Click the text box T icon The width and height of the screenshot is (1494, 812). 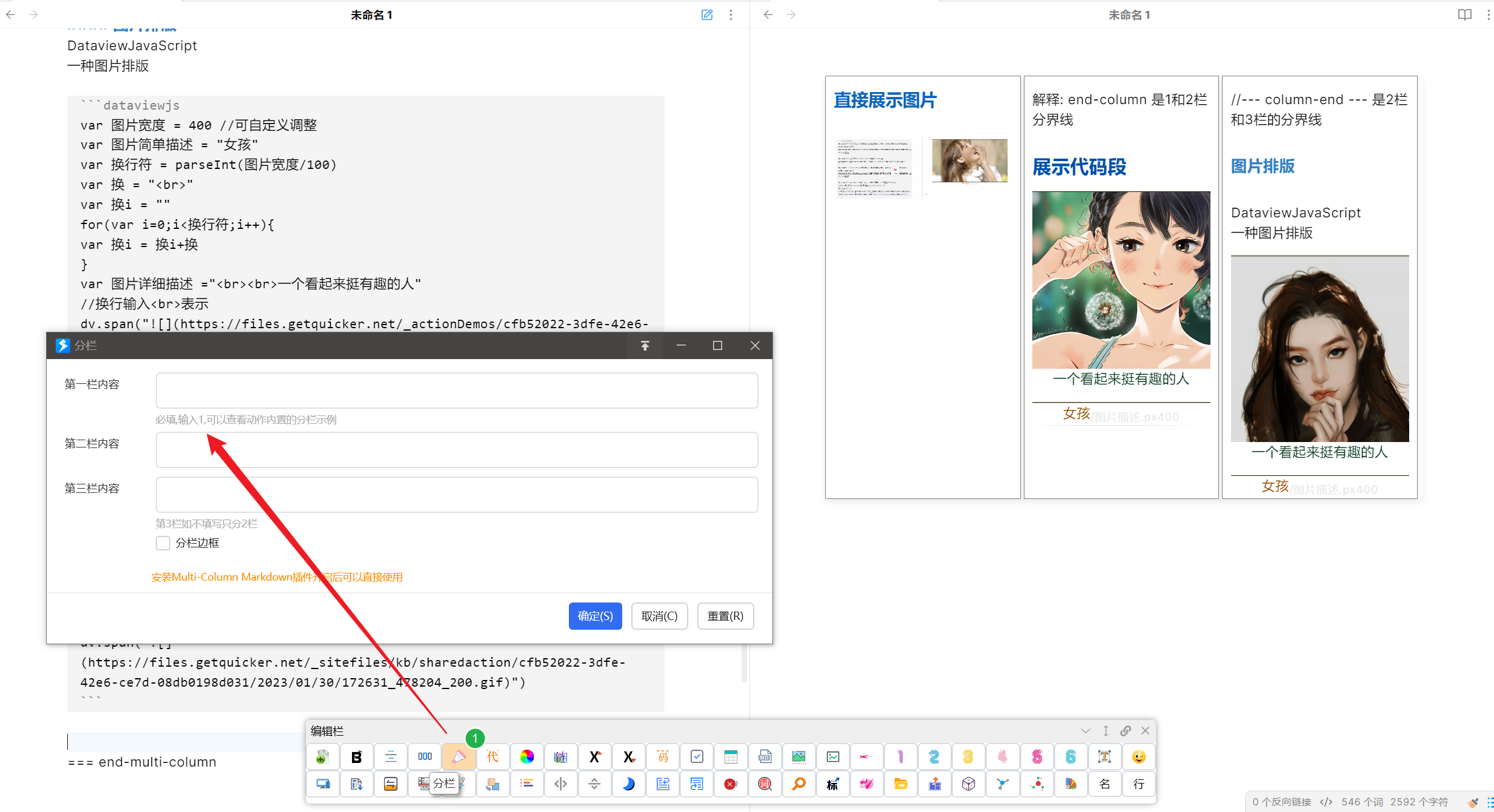1105,757
